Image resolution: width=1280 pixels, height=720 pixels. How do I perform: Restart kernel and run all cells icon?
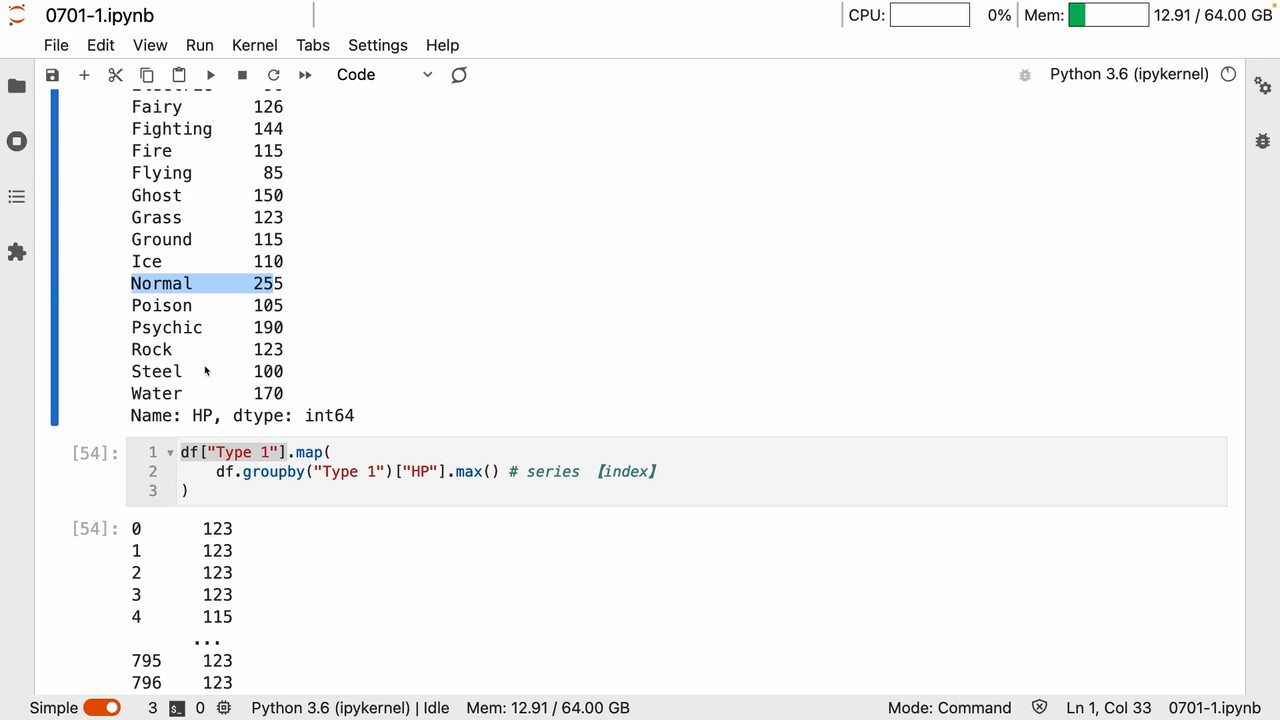click(x=305, y=75)
